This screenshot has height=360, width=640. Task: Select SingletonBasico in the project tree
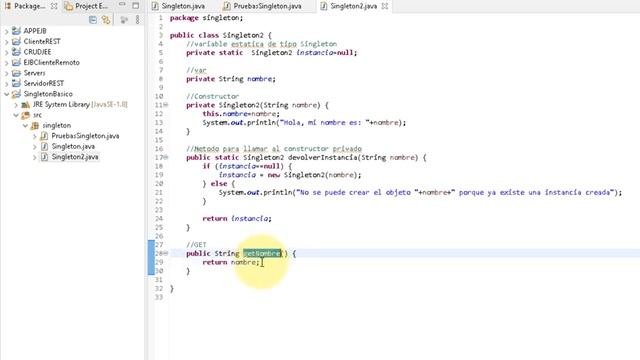coord(48,94)
